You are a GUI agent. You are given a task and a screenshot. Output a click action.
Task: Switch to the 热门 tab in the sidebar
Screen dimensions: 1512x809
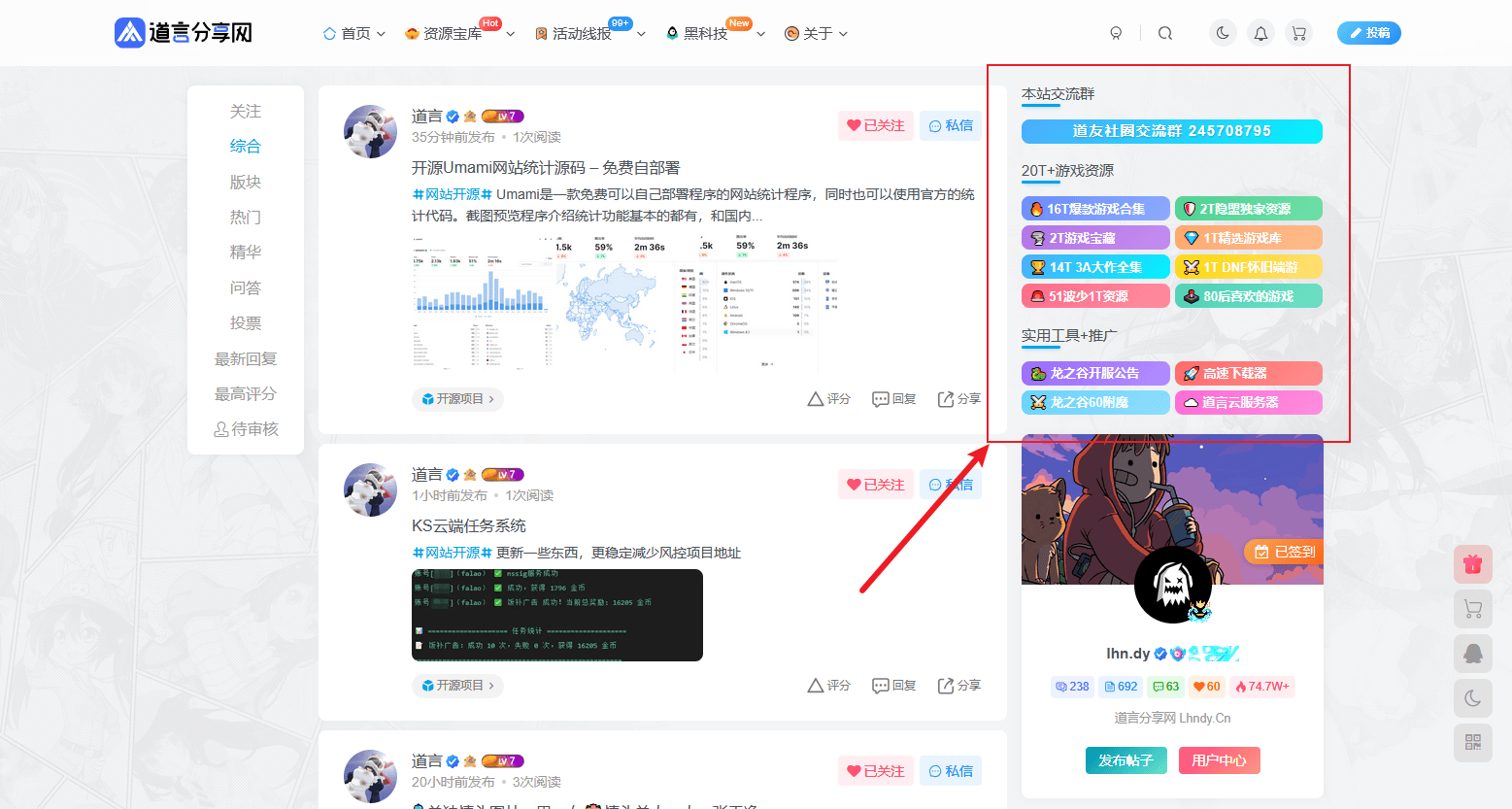[x=246, y=217]
